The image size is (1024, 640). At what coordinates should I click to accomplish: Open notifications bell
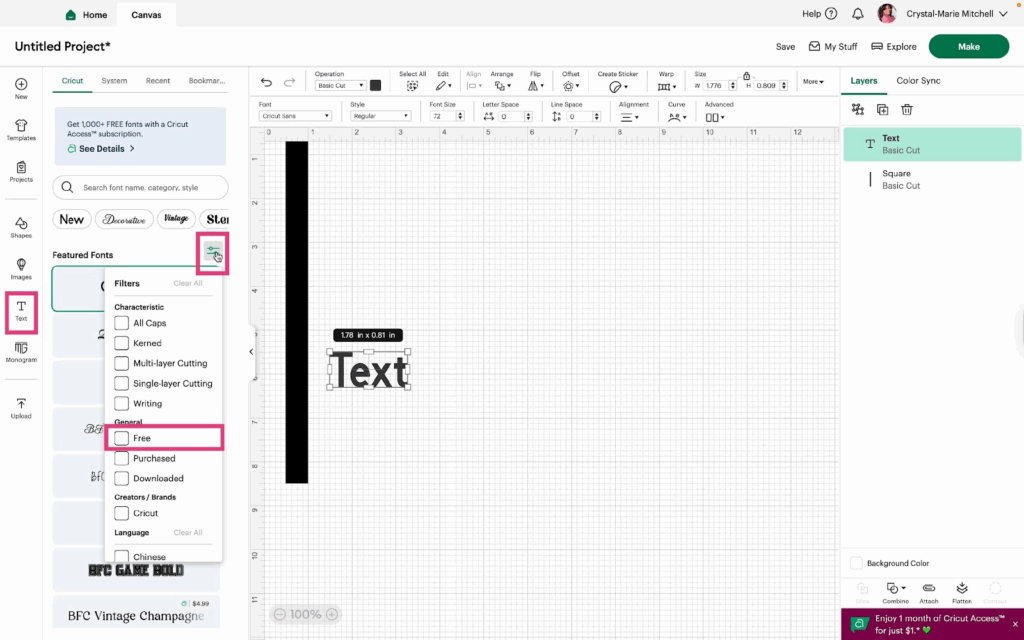click(x=857, y=14)
